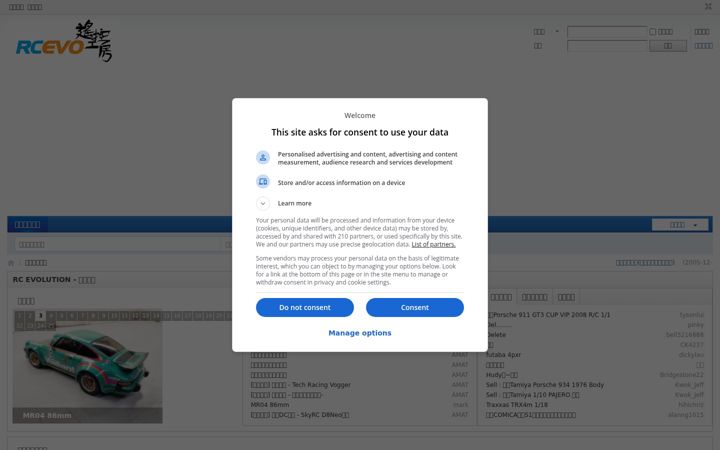Click username mark beside MR04 86mm
The width and height of the screenshot is (720, 450).
tap(461, 405)
